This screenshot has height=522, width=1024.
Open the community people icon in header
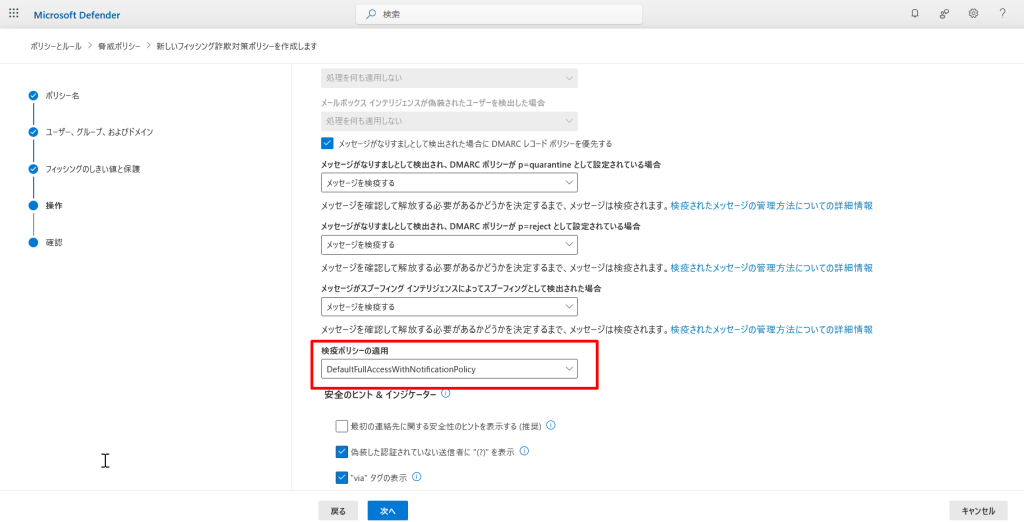click(x=943, y=14)
